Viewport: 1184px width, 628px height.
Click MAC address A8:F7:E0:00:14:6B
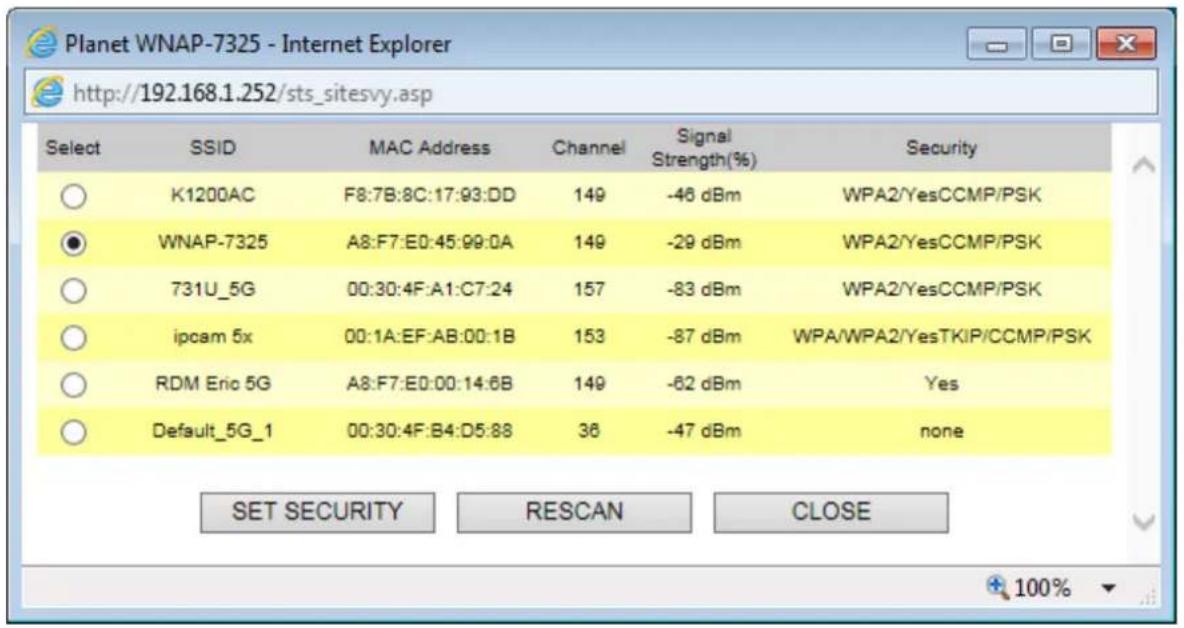(x=430, y=383)
